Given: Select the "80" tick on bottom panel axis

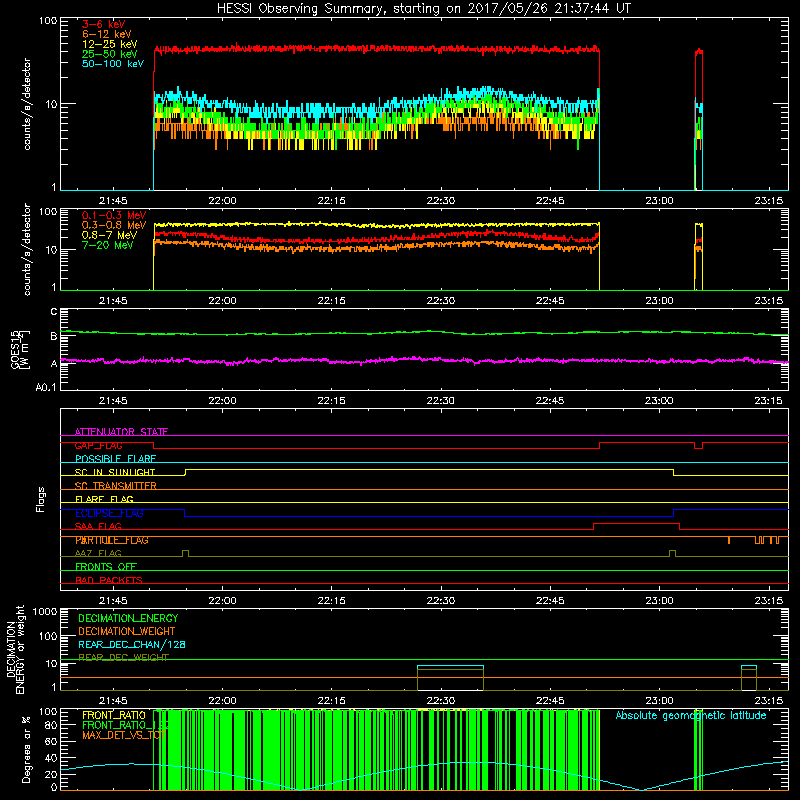Looking at the screenshot, I should [51, 725].
